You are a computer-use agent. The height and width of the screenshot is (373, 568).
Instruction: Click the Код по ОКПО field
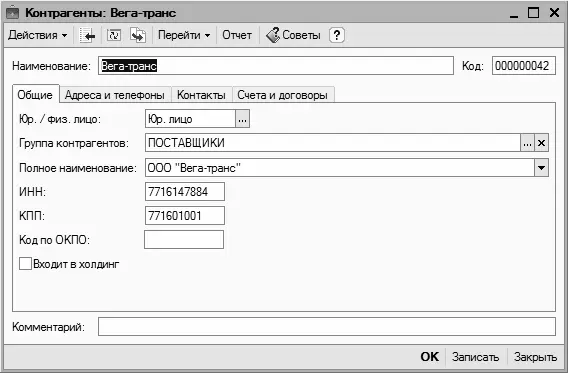[x=184, y=239]
